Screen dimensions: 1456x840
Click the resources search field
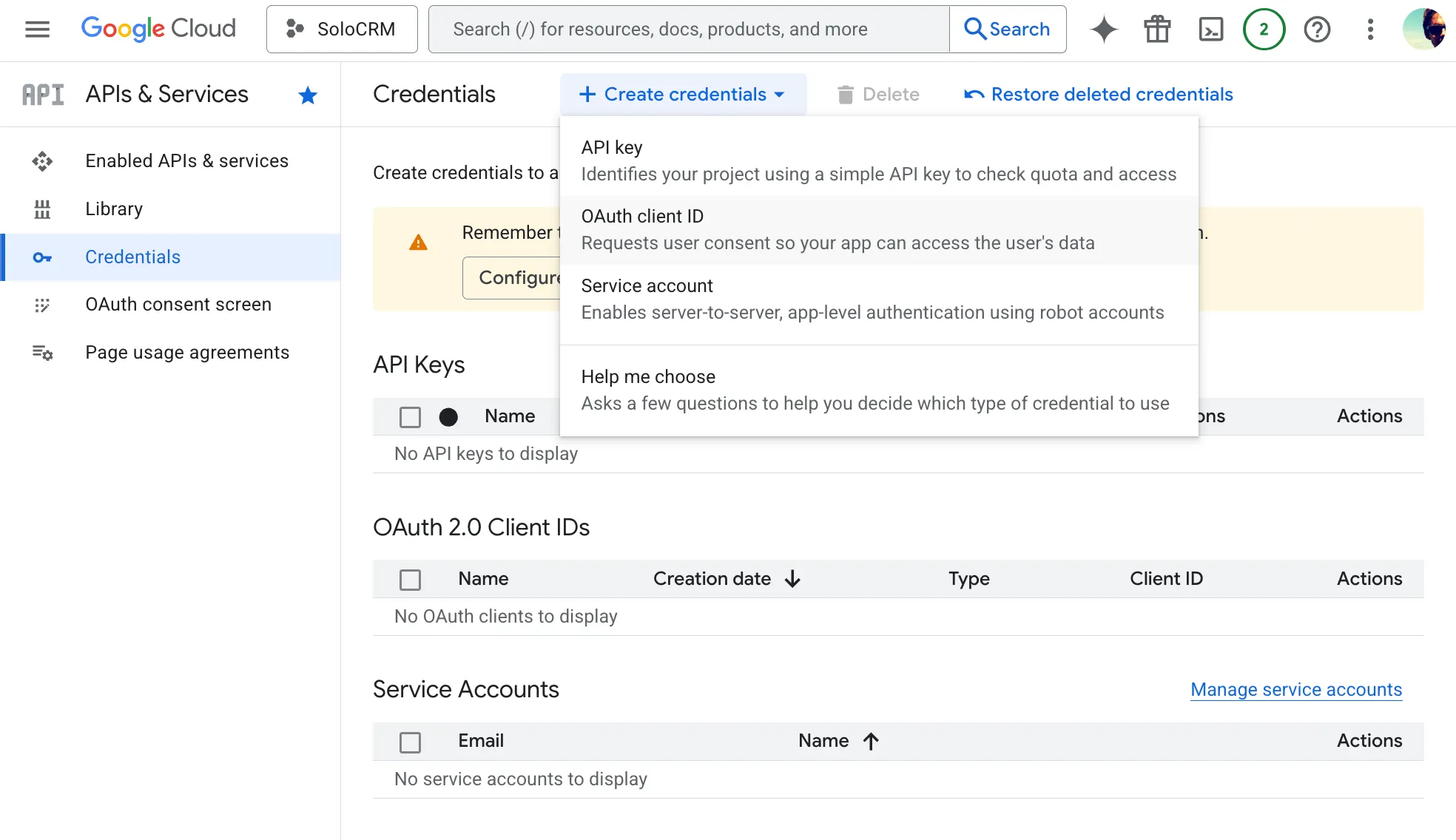pos(688,29)
